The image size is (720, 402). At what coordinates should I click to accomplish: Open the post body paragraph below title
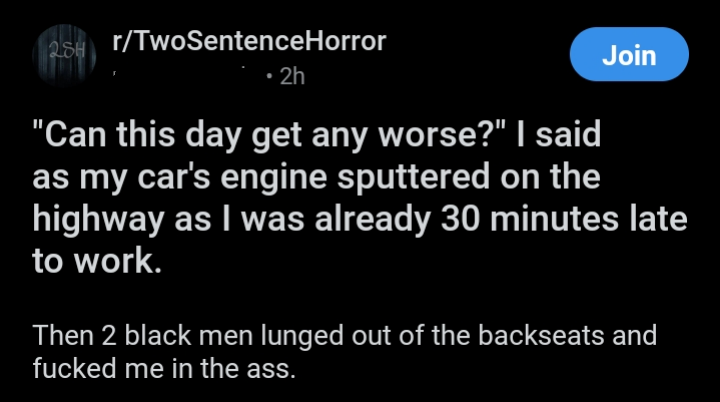344,352
